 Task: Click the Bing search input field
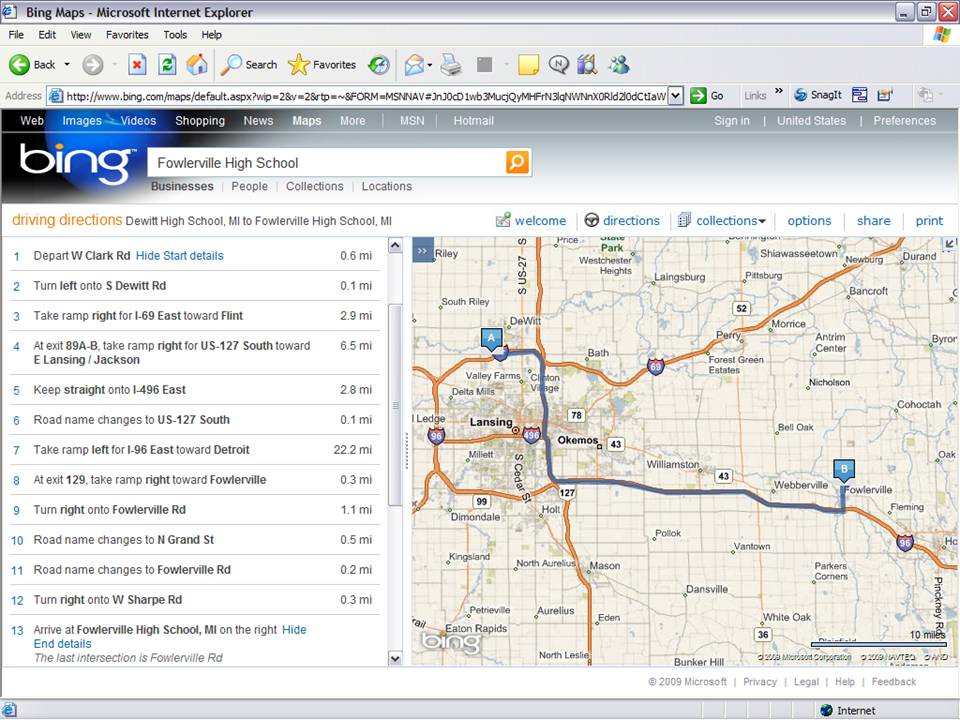326,163
